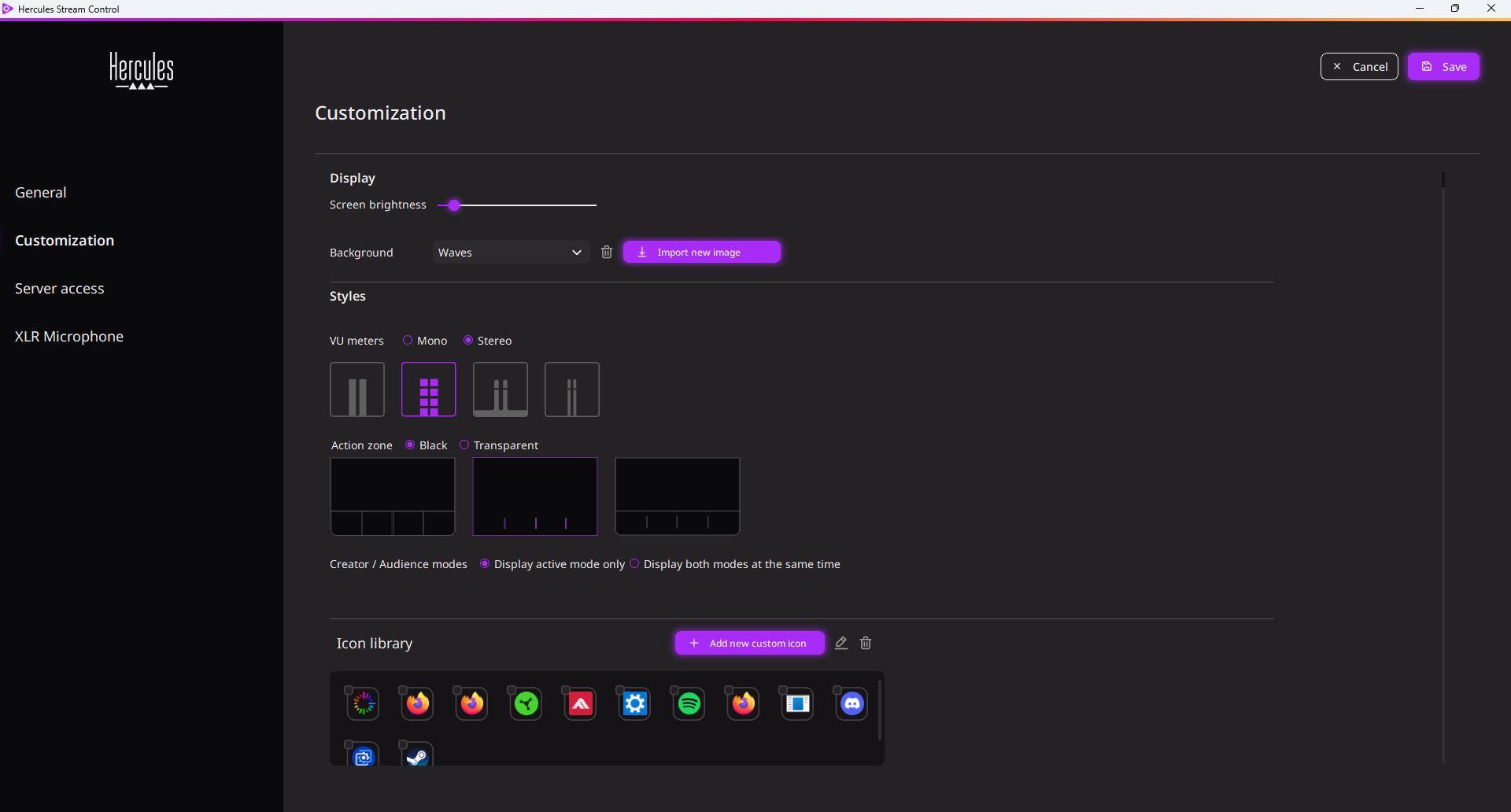
Task: Click the Steam icon in Icon library
Action: coord(417,756)
